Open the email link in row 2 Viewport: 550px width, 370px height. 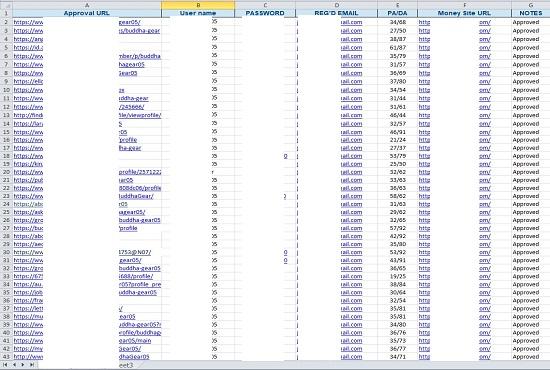[x=351, y=22]
